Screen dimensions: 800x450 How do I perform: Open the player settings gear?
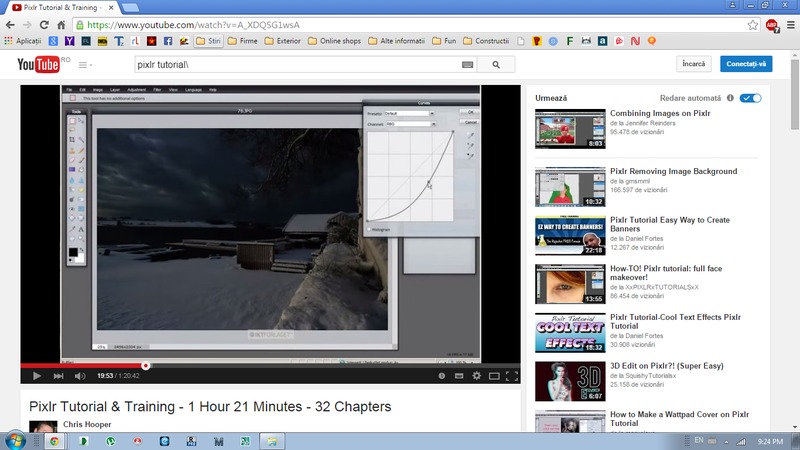click(x=477, y=376)
